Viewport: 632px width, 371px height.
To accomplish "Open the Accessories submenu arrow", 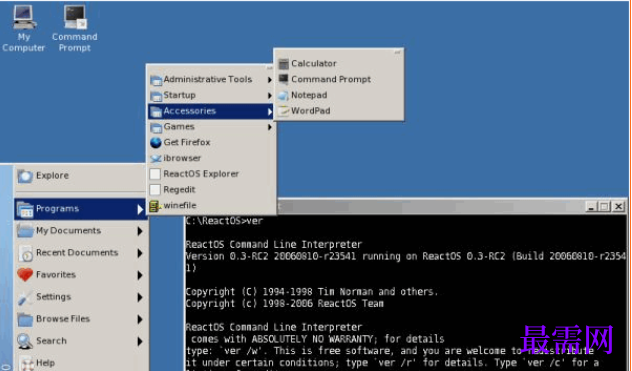I will coord(270,112).
